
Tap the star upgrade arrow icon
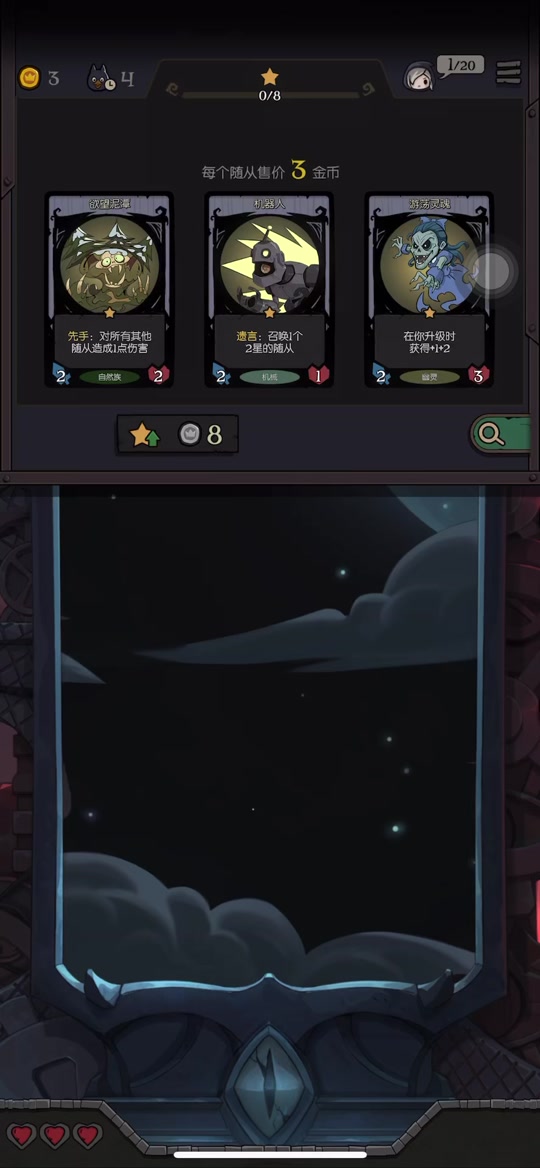[x=144, y=434]
